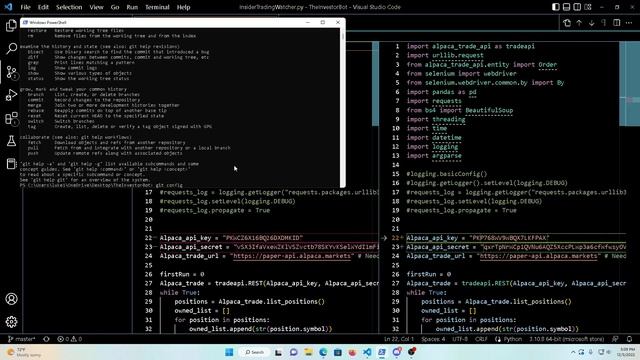Open More Actions ellipsis menu
Screen dimensions: 640x360
click(629, 23)
